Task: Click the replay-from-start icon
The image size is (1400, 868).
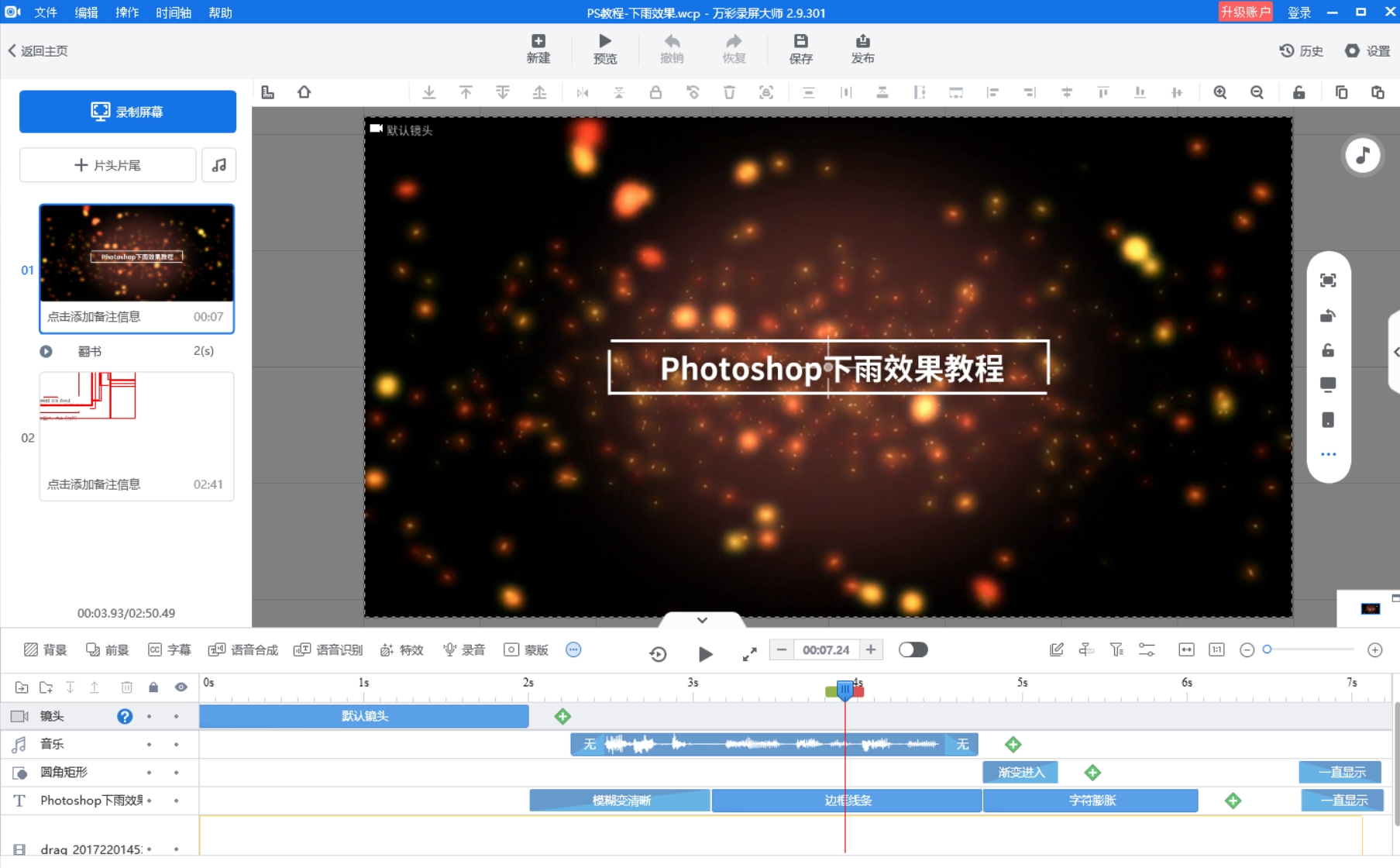Action: tap(658, 654)
